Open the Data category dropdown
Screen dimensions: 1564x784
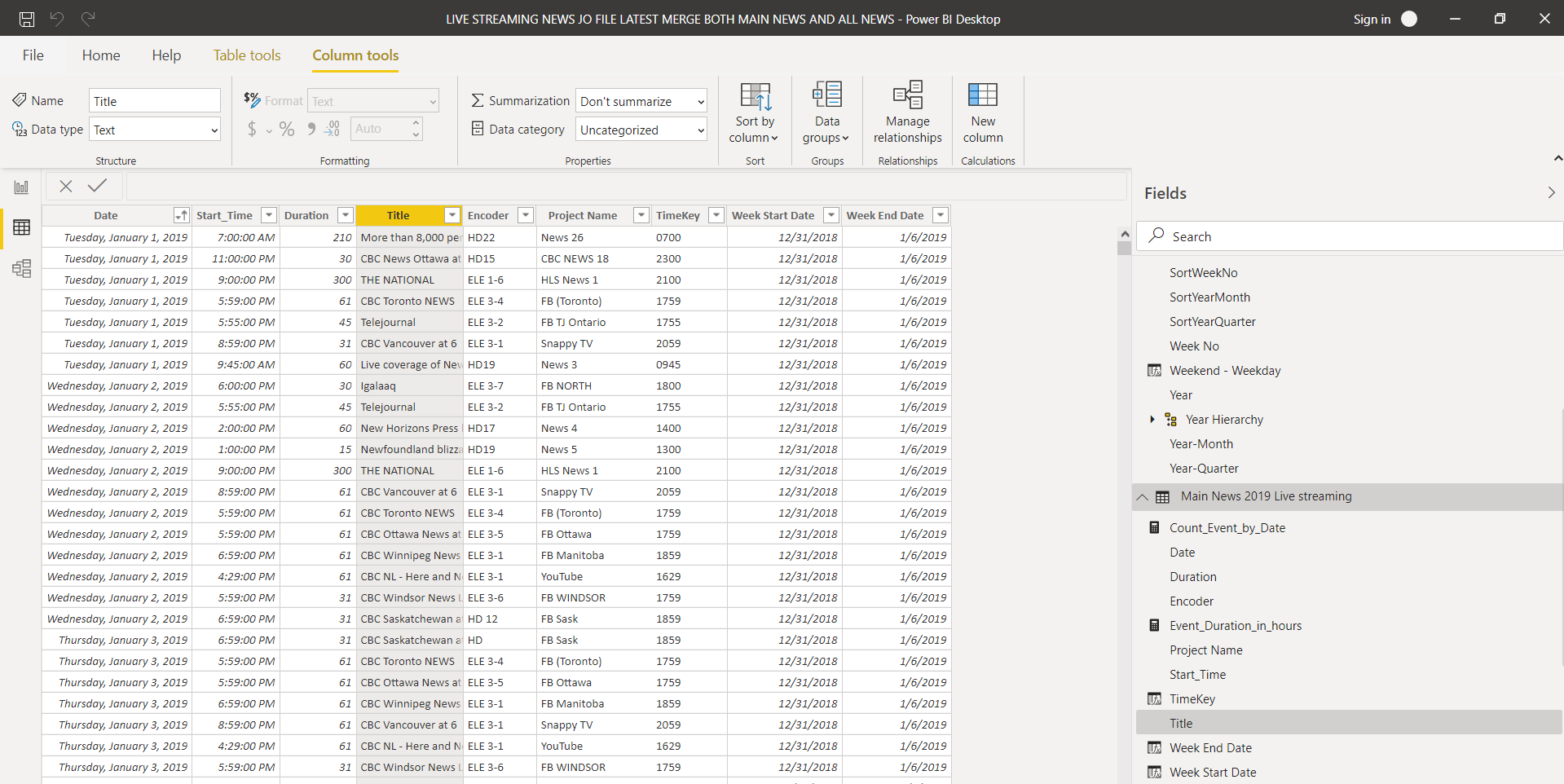pyautogui.click(x=641, y=130)
